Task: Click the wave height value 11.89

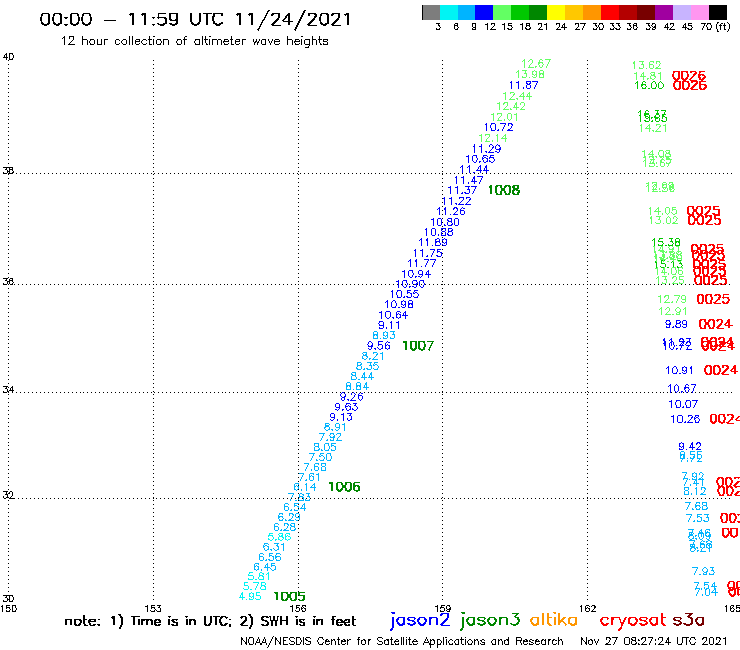Action: tap(433, 243)
